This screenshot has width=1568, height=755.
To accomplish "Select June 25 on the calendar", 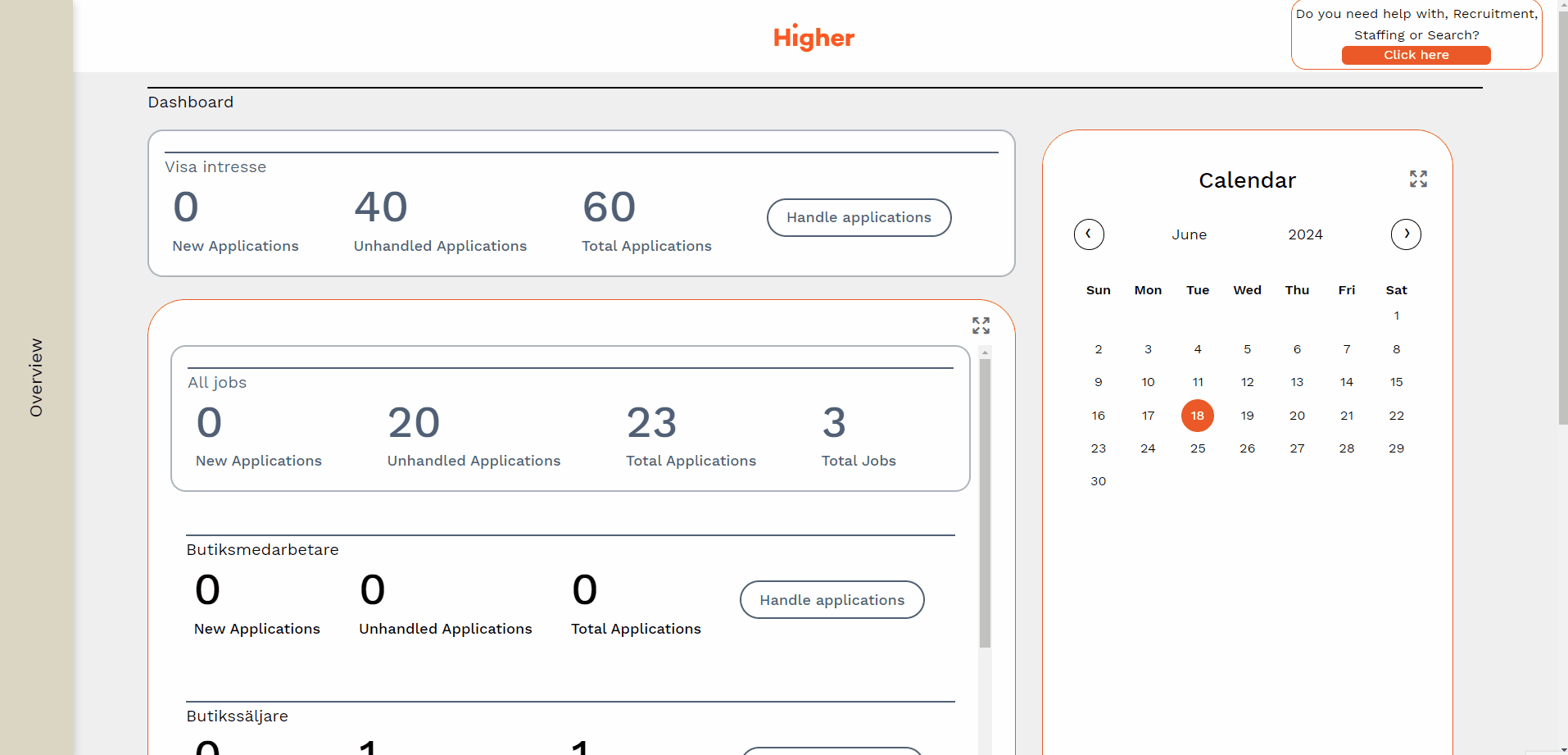I will [x=1197, y=448].
